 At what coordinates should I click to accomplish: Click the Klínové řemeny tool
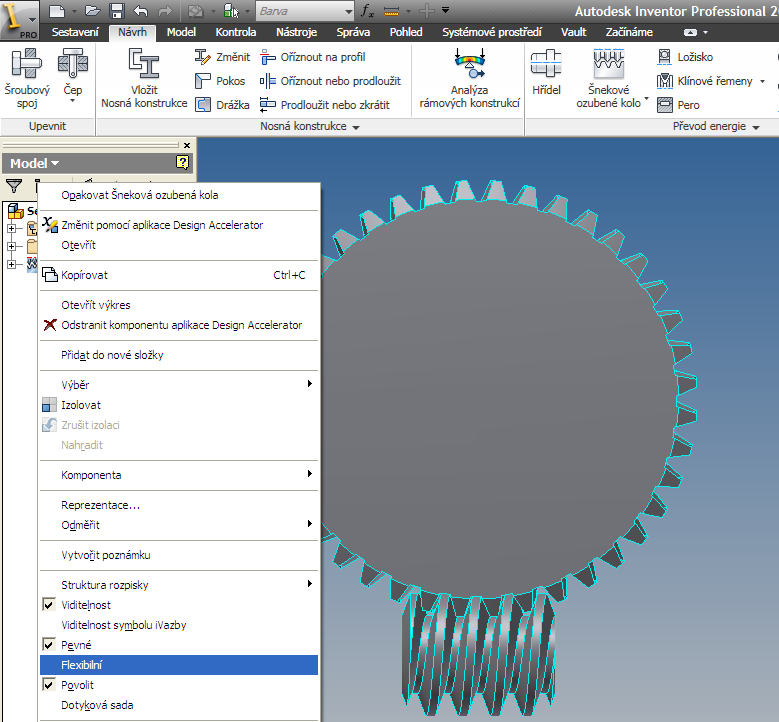(704, 81)
